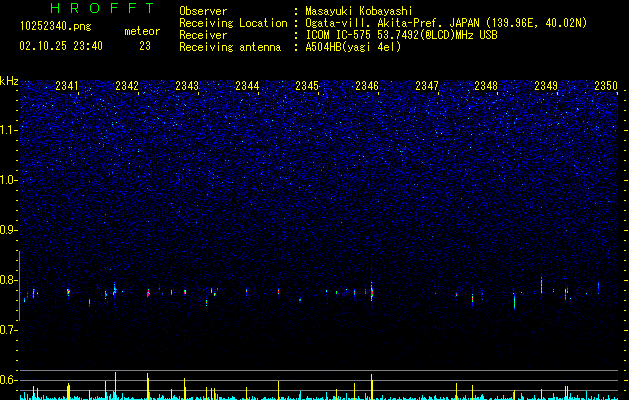The image size is (629, 400).
Task: Click the meteor count value 23
Action: pos(145,46)
